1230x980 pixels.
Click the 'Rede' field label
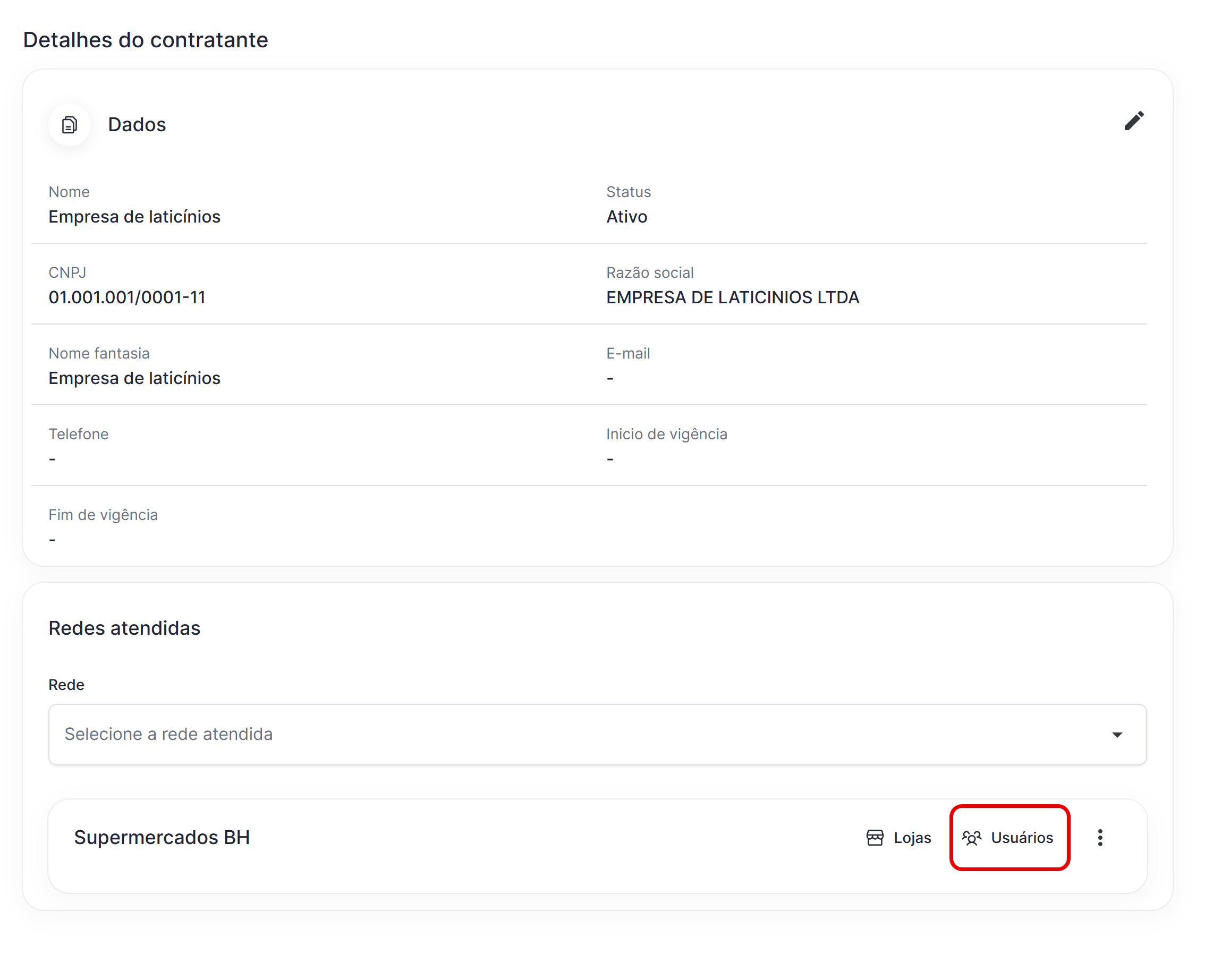click(66, 685)
